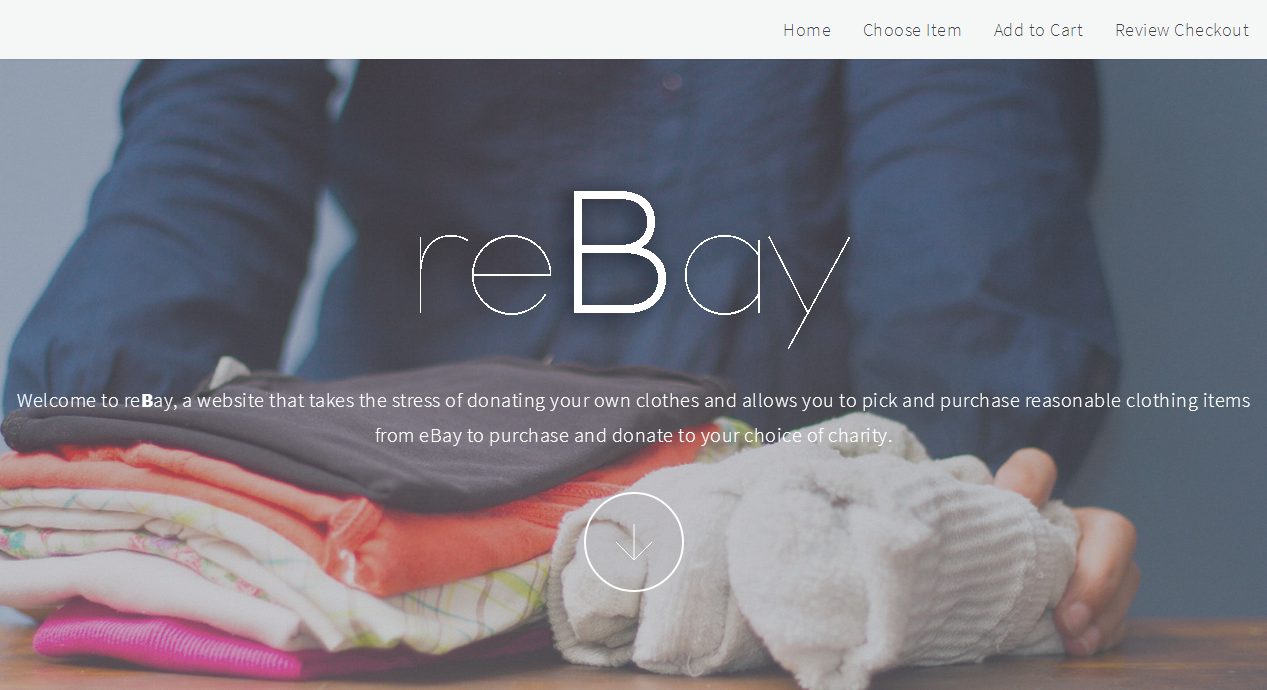This screenshot has width=1267, height=690.
Task: Click the bold B in the reBay logo
Action: pyautogui.click(x=617, y=252)
